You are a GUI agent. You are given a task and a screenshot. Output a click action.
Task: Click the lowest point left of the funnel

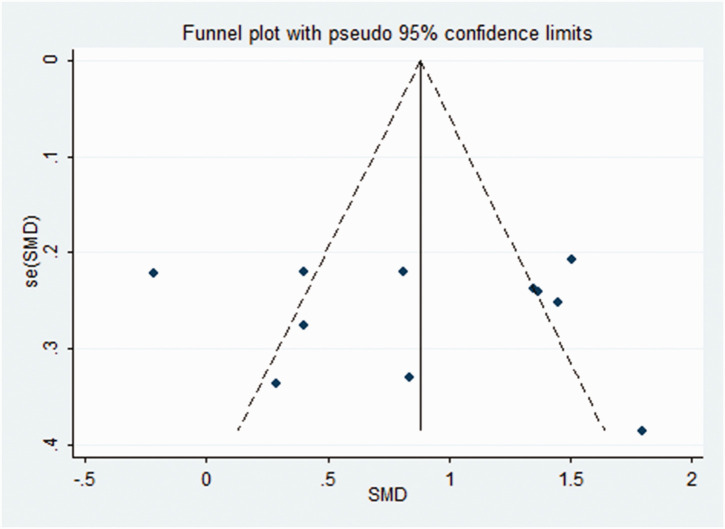point(276,383)
